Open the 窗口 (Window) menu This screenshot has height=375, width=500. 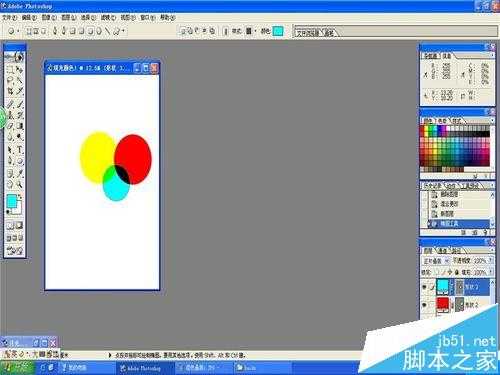148,17
